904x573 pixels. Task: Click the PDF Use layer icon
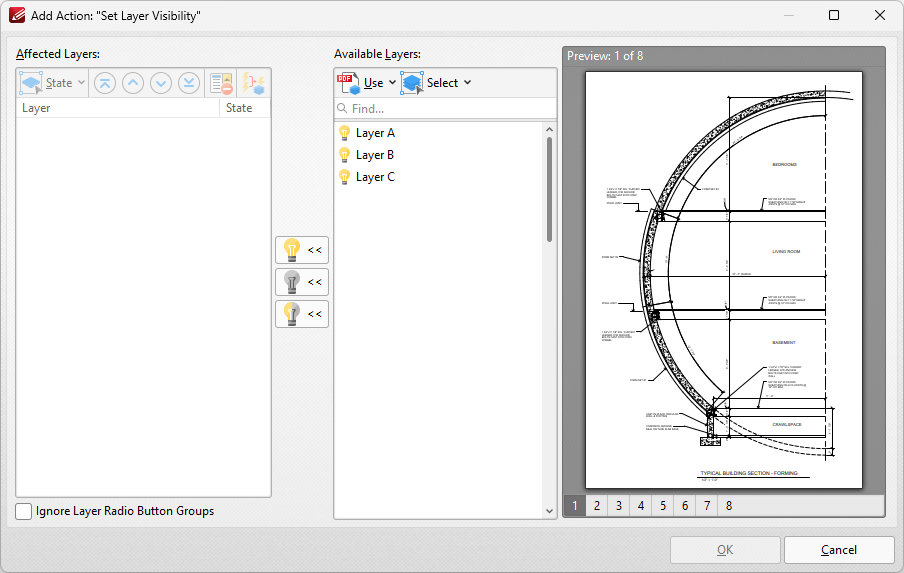(x=349, y=83)
